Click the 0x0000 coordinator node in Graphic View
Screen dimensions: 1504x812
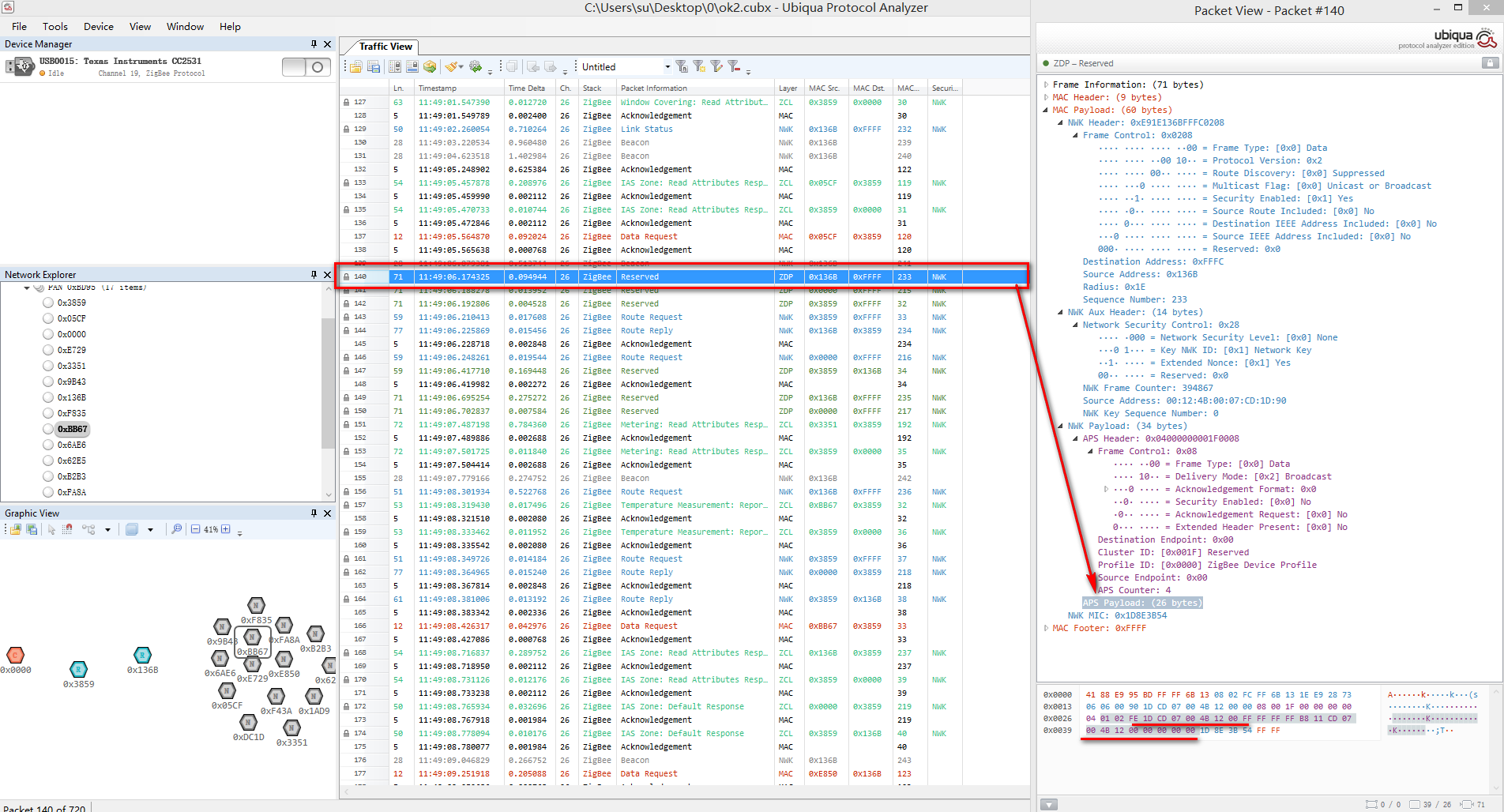click(15, 655)
